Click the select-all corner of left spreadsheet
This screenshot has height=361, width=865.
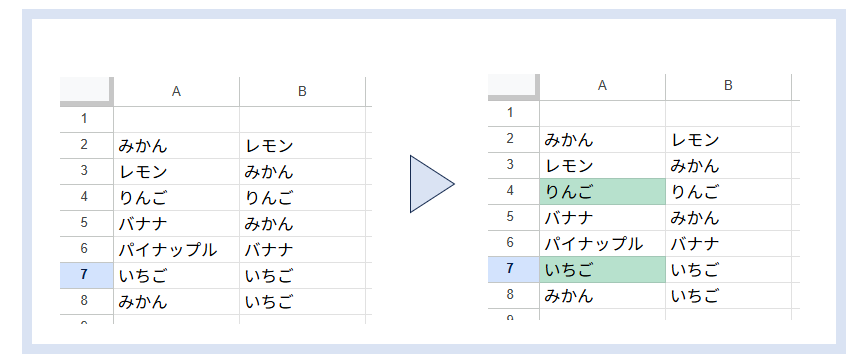pos(86,91)
